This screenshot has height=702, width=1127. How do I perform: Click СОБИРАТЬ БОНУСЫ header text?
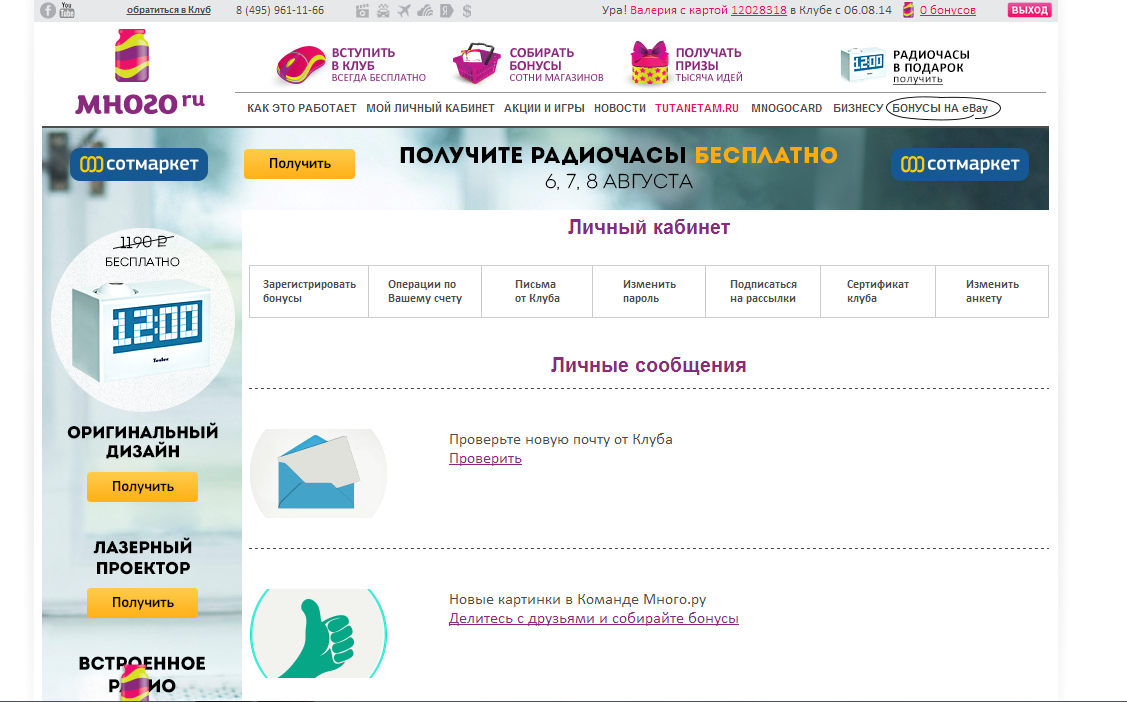pos(541,59)
